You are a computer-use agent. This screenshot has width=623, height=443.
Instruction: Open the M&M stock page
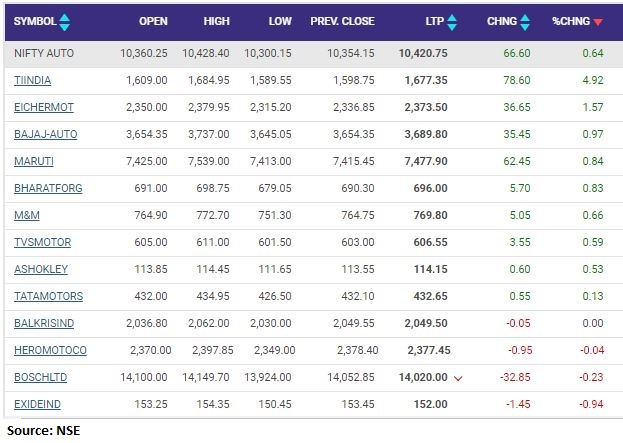(x=27, y=214)
